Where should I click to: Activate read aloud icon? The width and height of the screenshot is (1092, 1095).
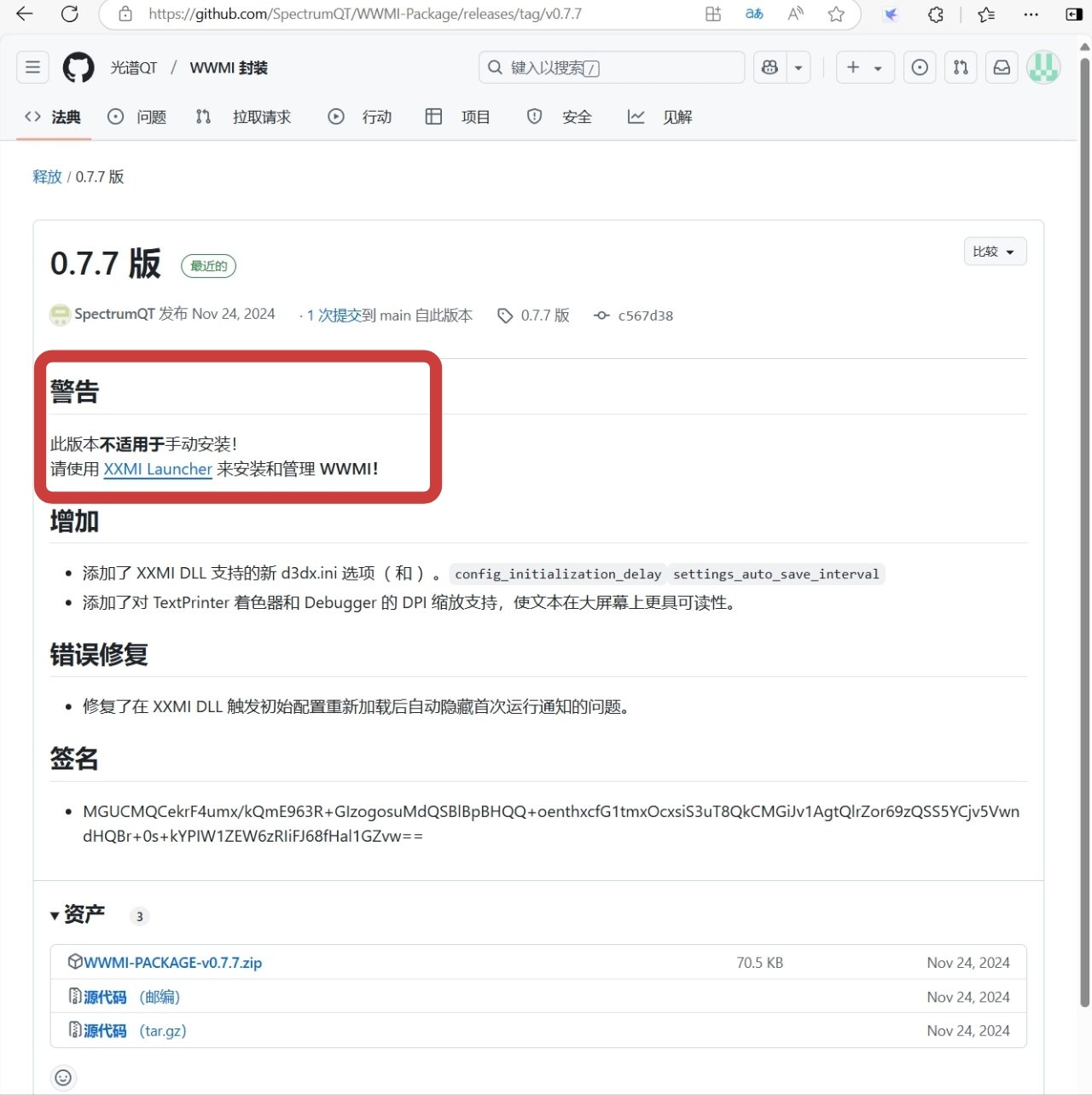tap(795, 14)
